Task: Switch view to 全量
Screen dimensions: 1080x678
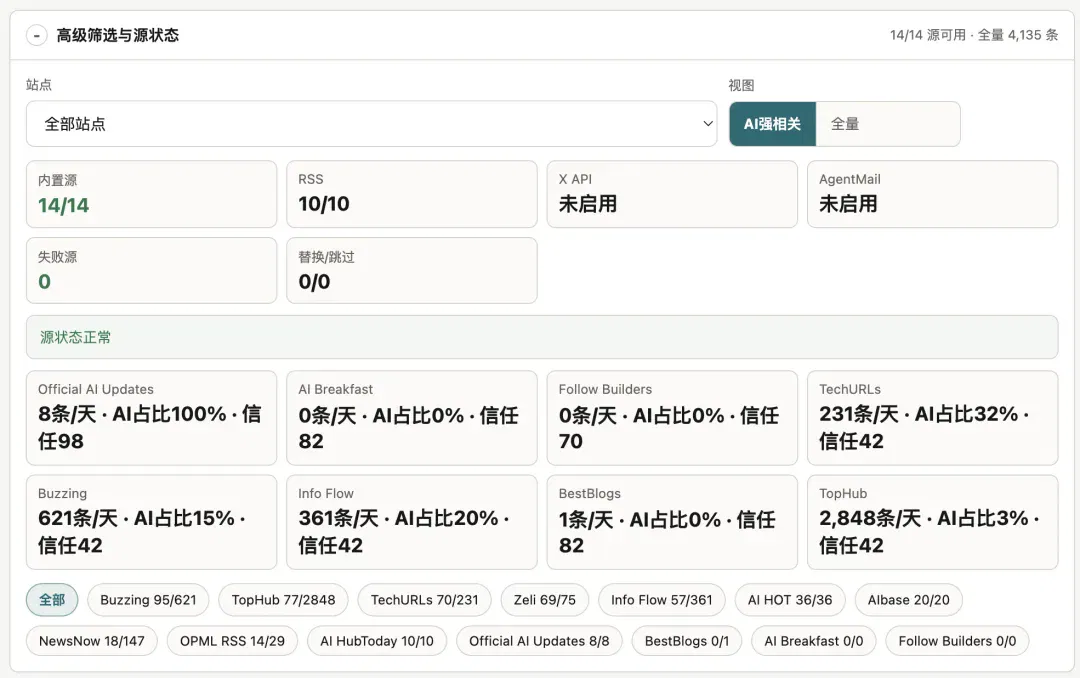Action: tap(887, 124)
